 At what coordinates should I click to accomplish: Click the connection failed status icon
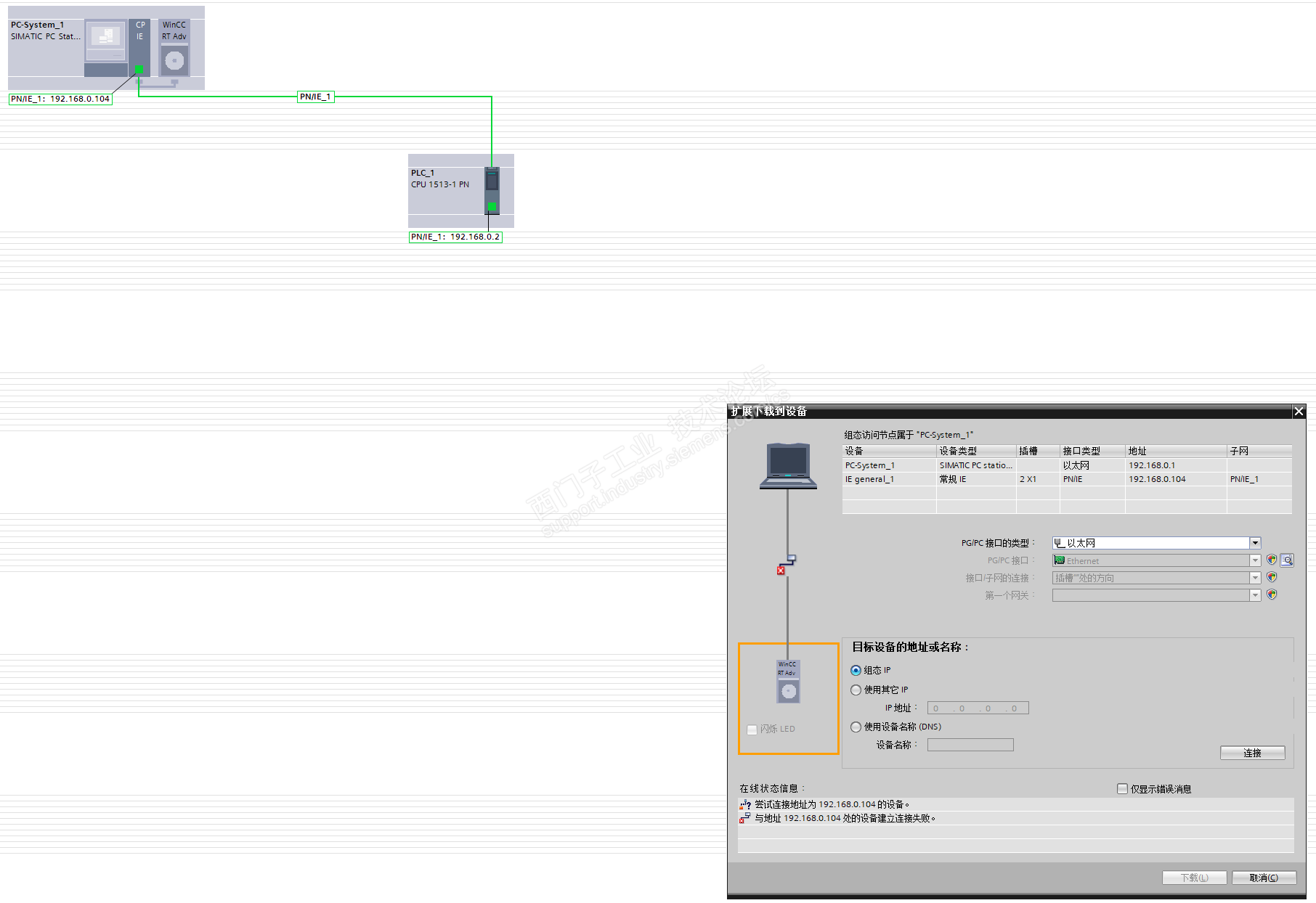point(745,818)
